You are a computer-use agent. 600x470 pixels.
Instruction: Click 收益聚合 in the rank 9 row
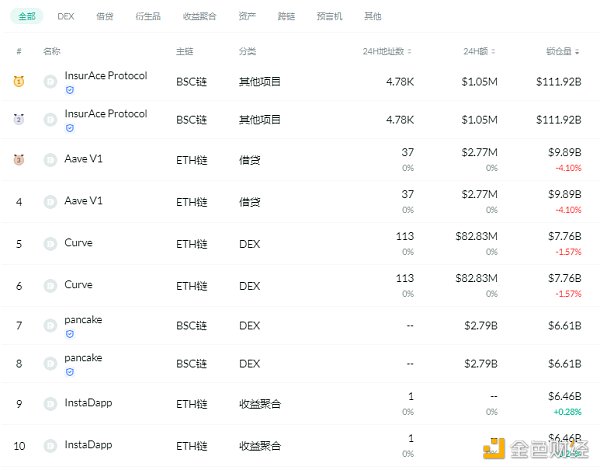click(260, 403)
